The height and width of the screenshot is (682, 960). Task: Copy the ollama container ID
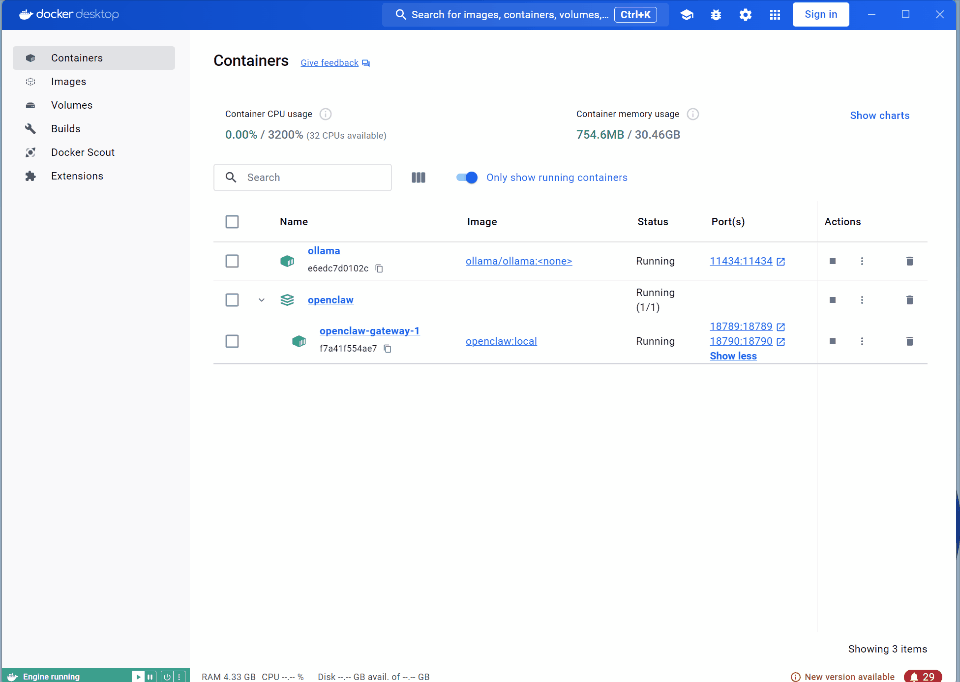[x=380, y=268]
